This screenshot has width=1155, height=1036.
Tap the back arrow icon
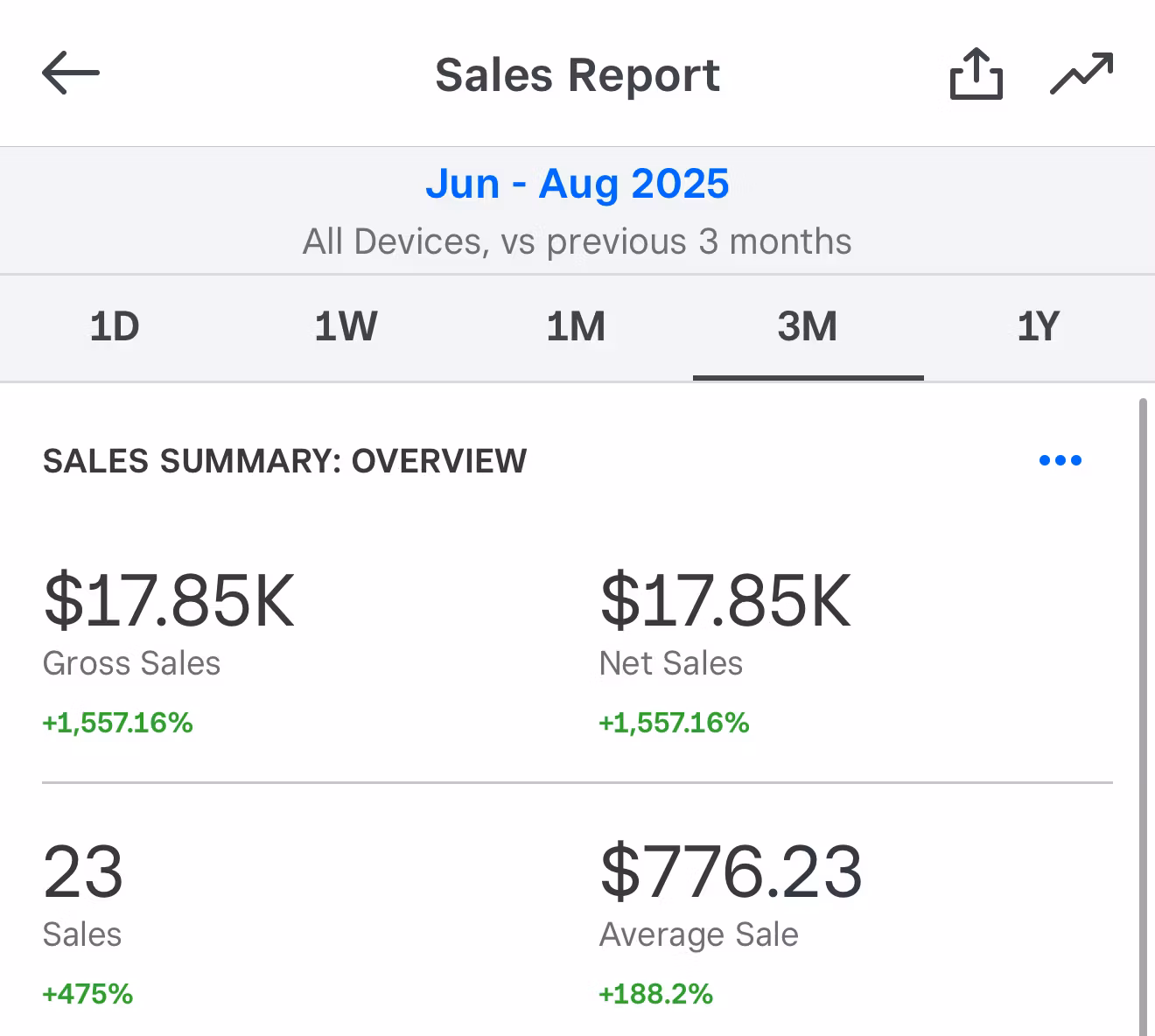(71, 73)
